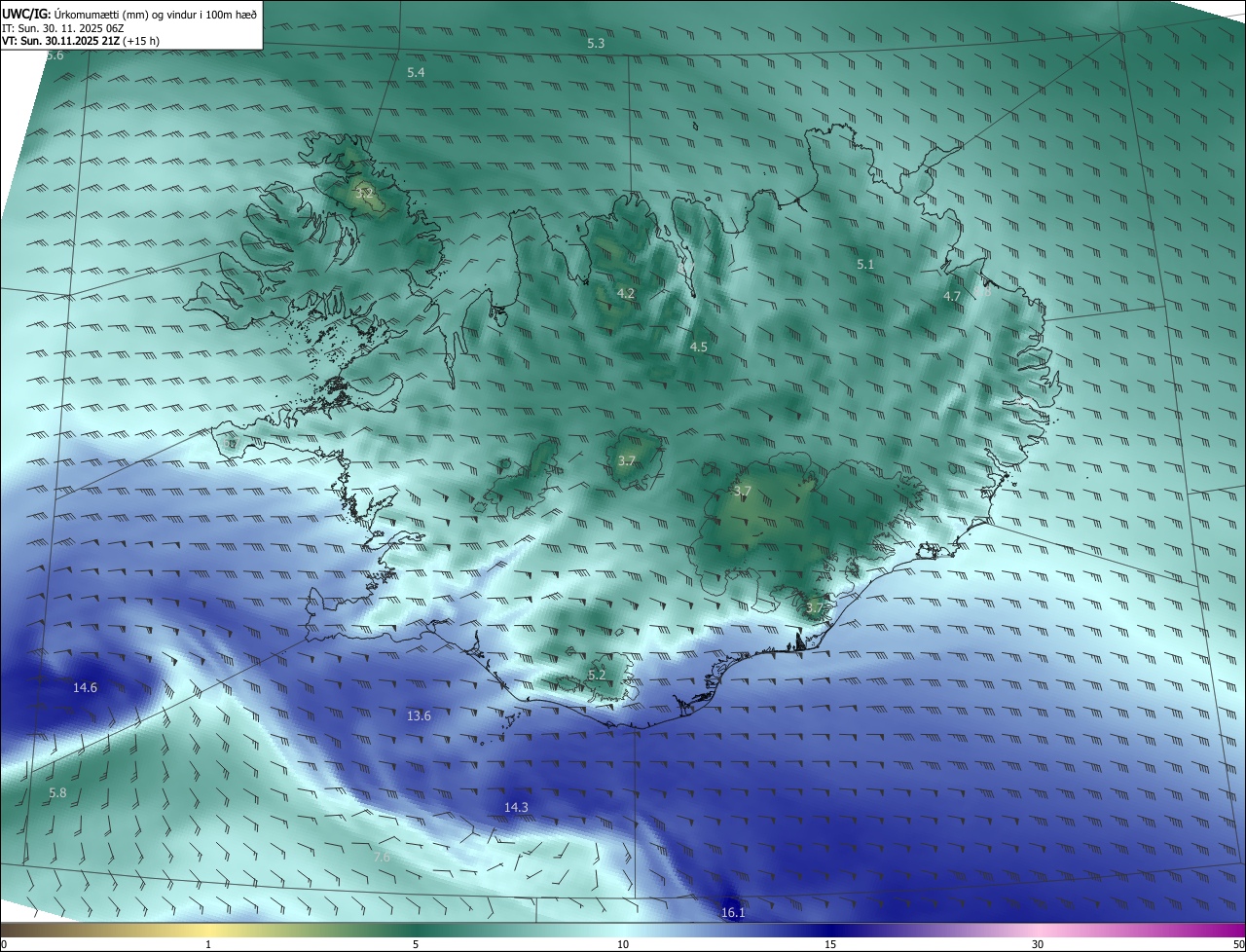
Task: Click the 13.6 value label
Action: 419,715
